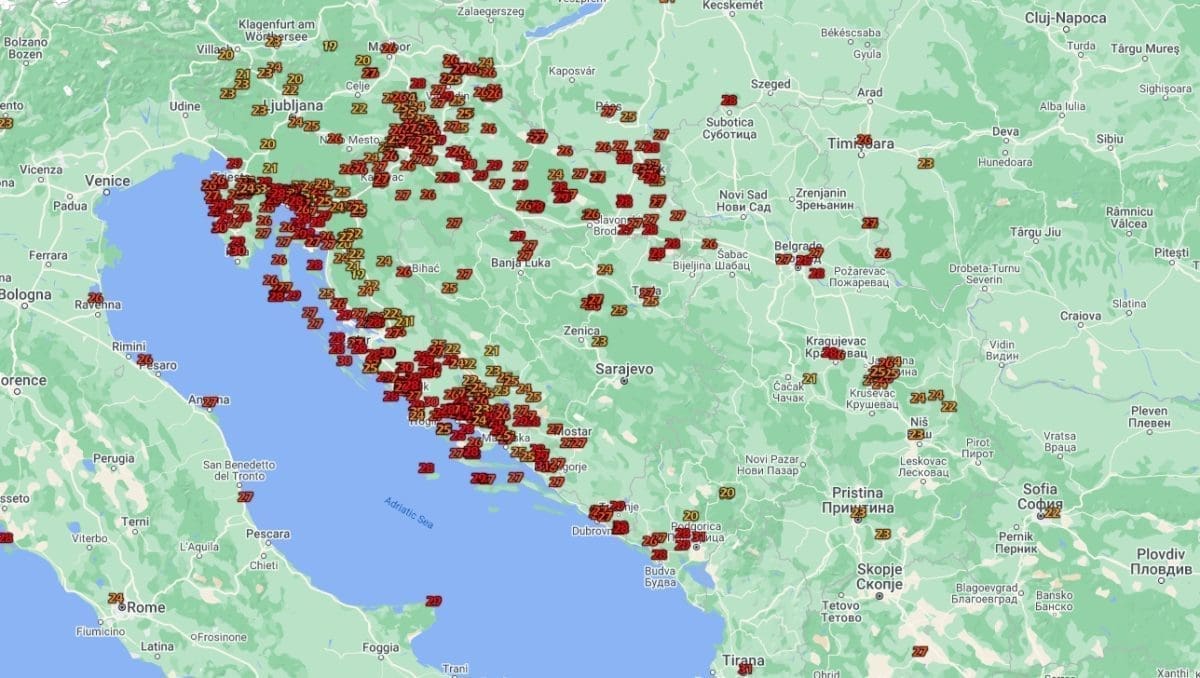This screenshot has height=678, width=1200.
Task: Click the 26 marker at Ravenna
Action: pyautogui.click(x=94, y=297)
